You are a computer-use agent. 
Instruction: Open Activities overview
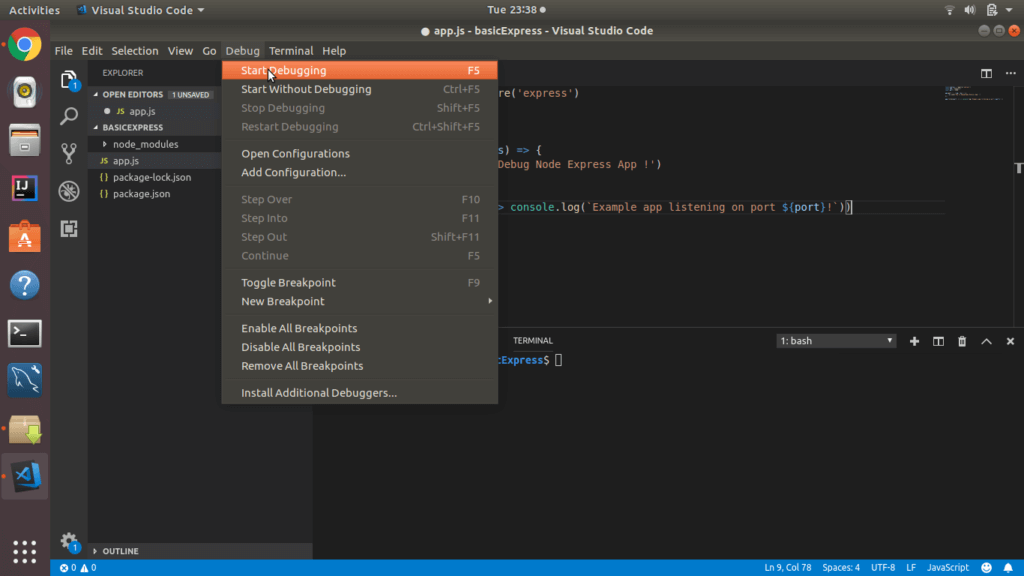34,10
